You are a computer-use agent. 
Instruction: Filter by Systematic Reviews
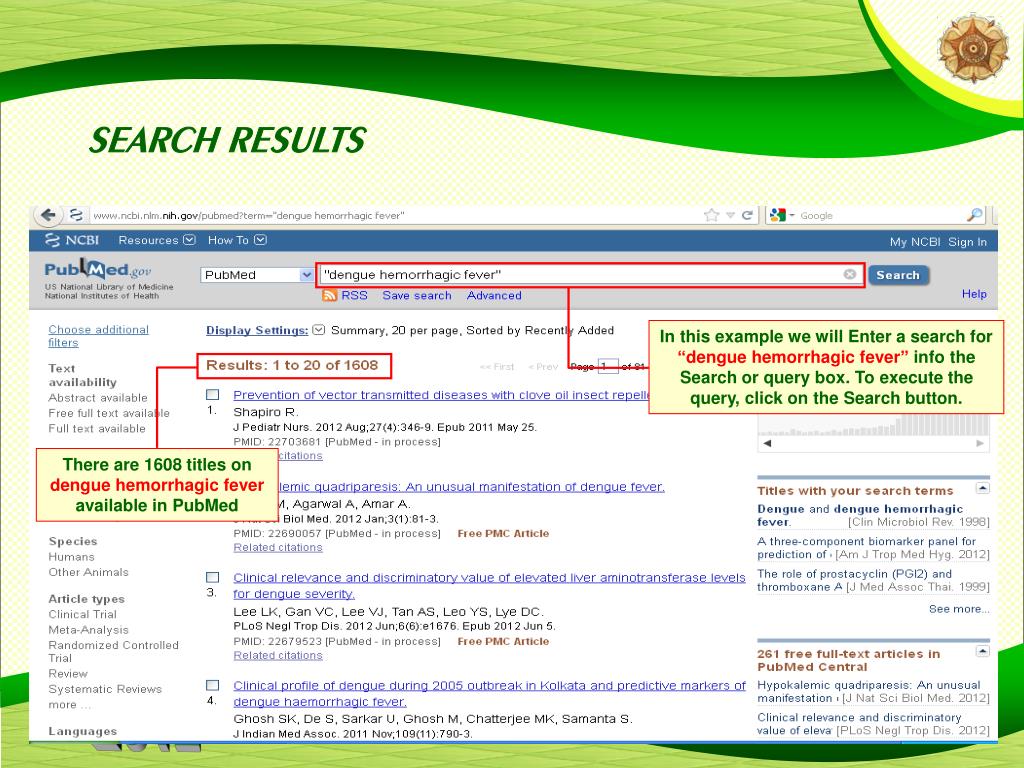click(104, 689)
